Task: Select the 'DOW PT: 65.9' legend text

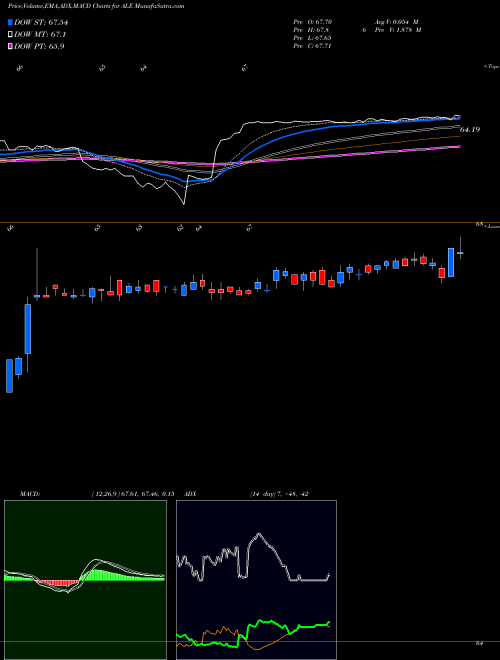Action: point(39,46)
